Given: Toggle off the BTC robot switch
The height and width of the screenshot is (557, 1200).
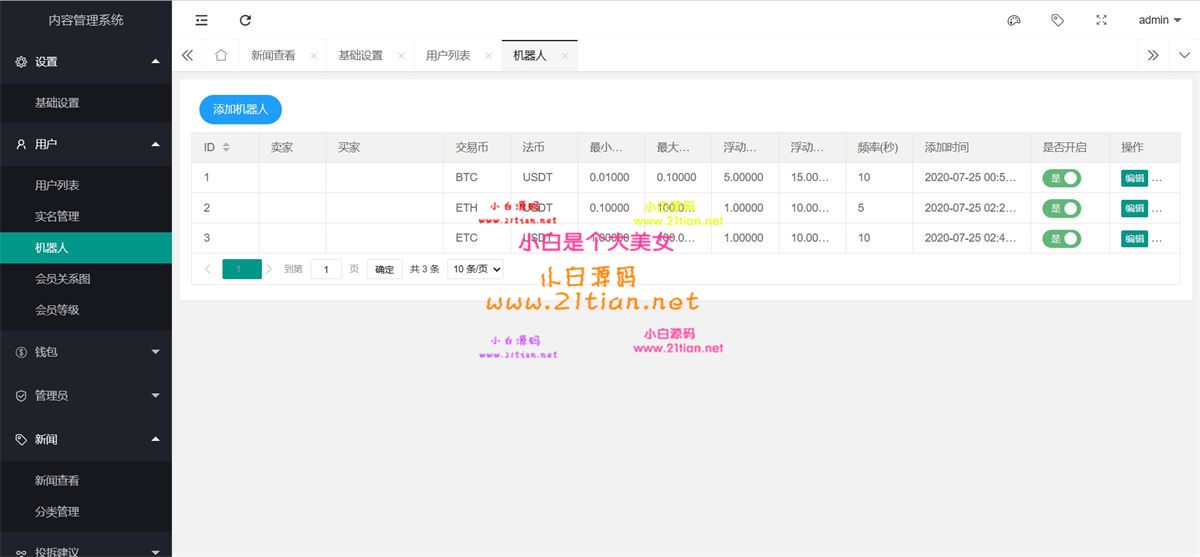Looking at the screenshot, I should (x=1061, y=178).
